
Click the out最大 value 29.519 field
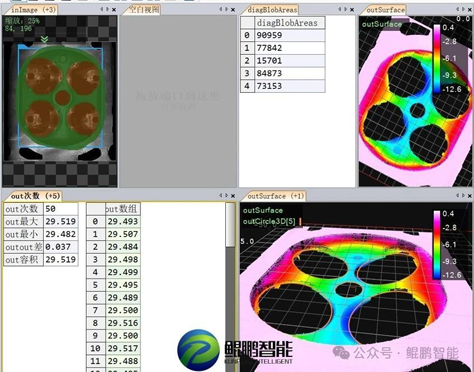(x=61, y=221)
